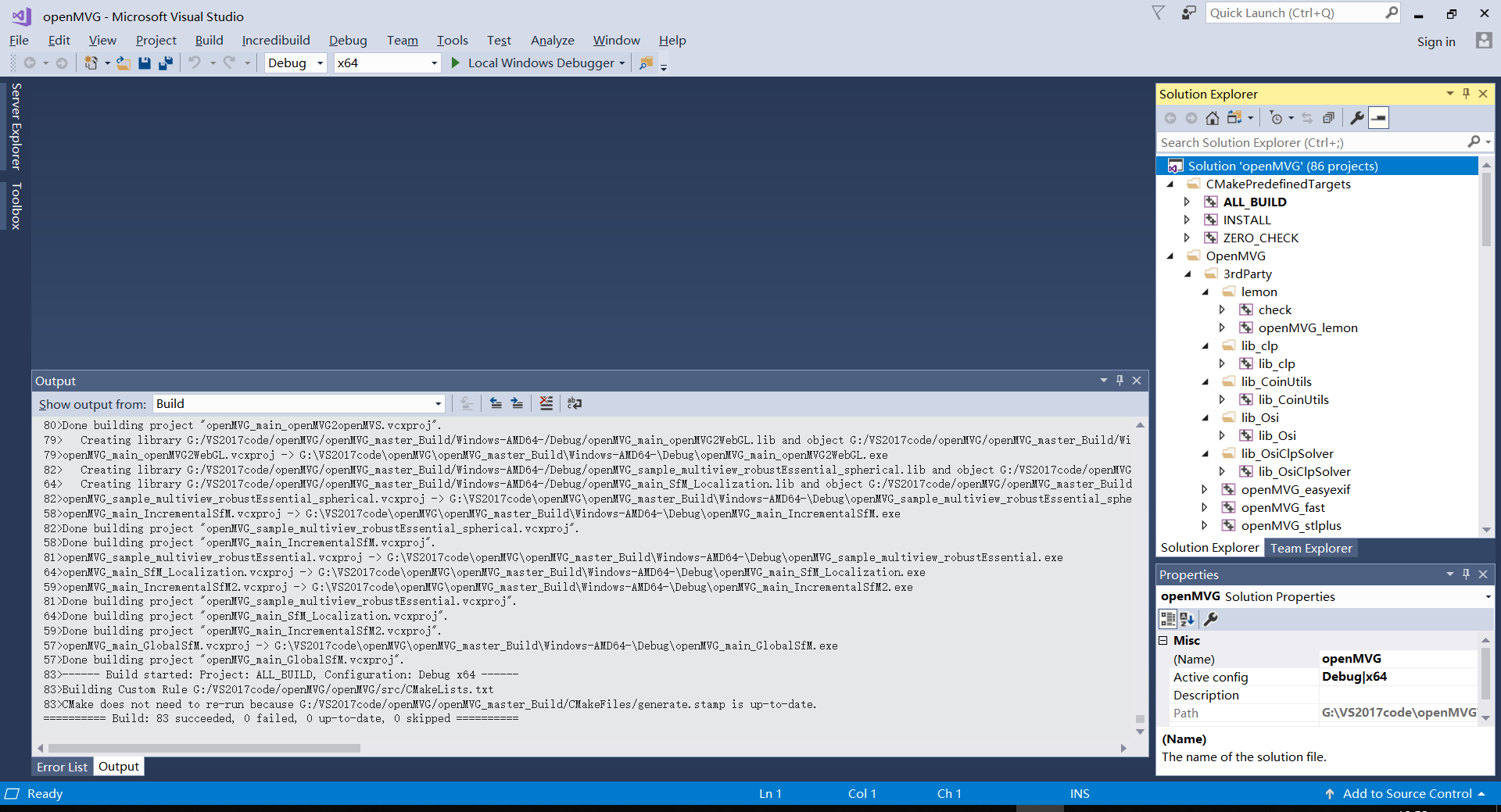Screen dimensions: 1501x812
Task: Click the Undo arrow icon
Action: pyautogui.click(x=195, y=63)
